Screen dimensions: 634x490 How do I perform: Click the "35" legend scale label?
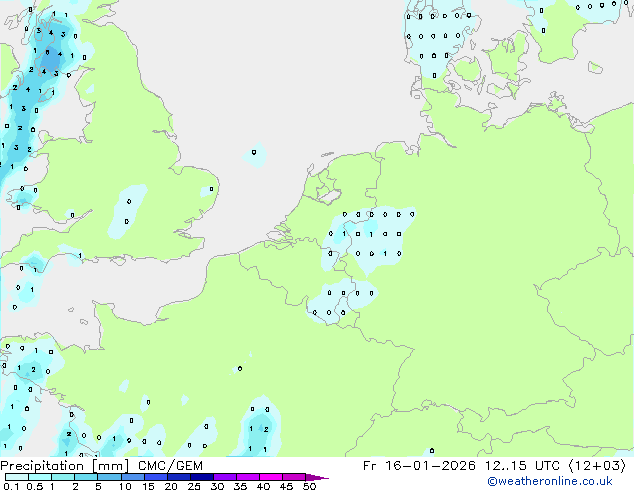coord(240,486)
